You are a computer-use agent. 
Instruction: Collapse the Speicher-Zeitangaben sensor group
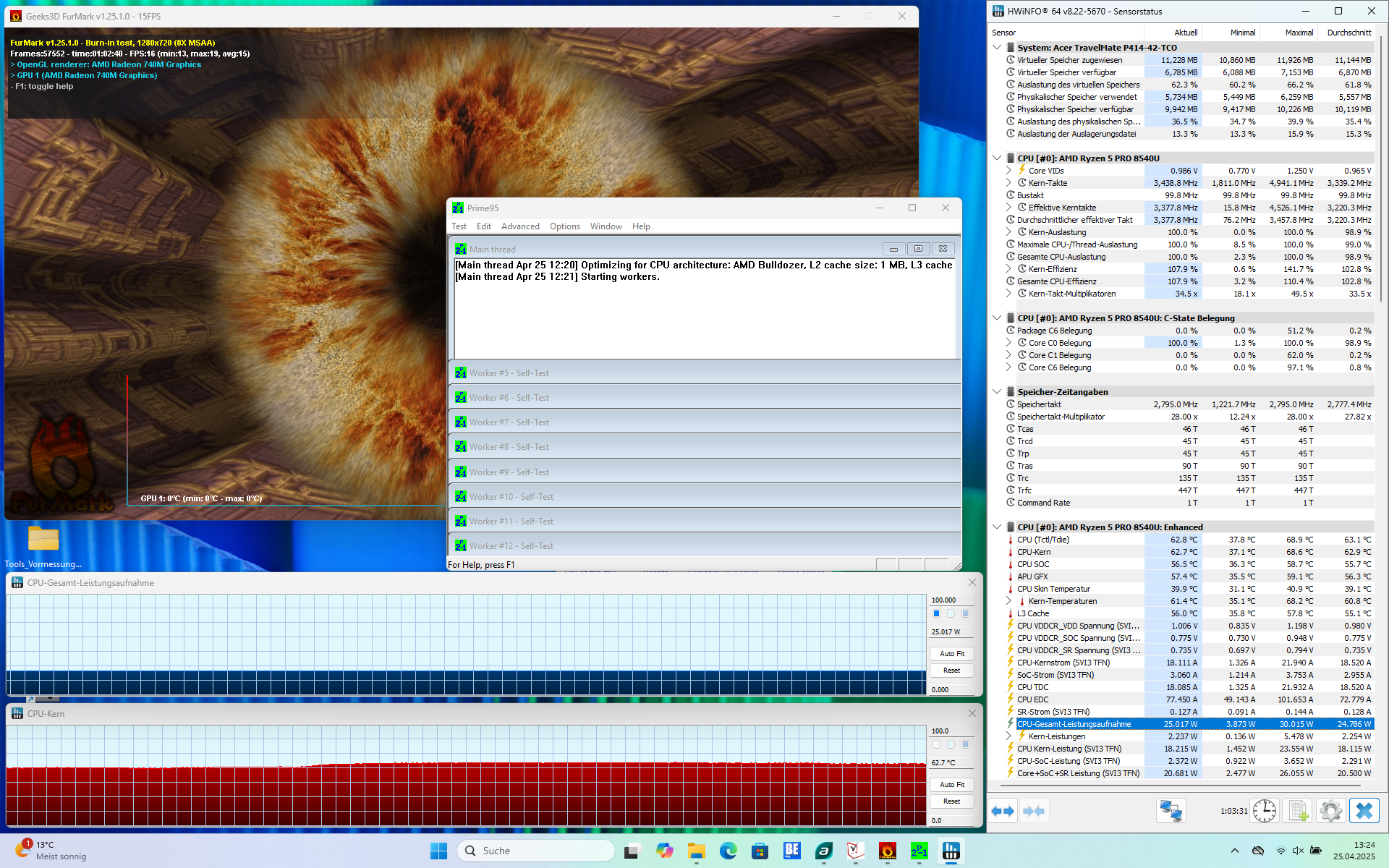997,391
